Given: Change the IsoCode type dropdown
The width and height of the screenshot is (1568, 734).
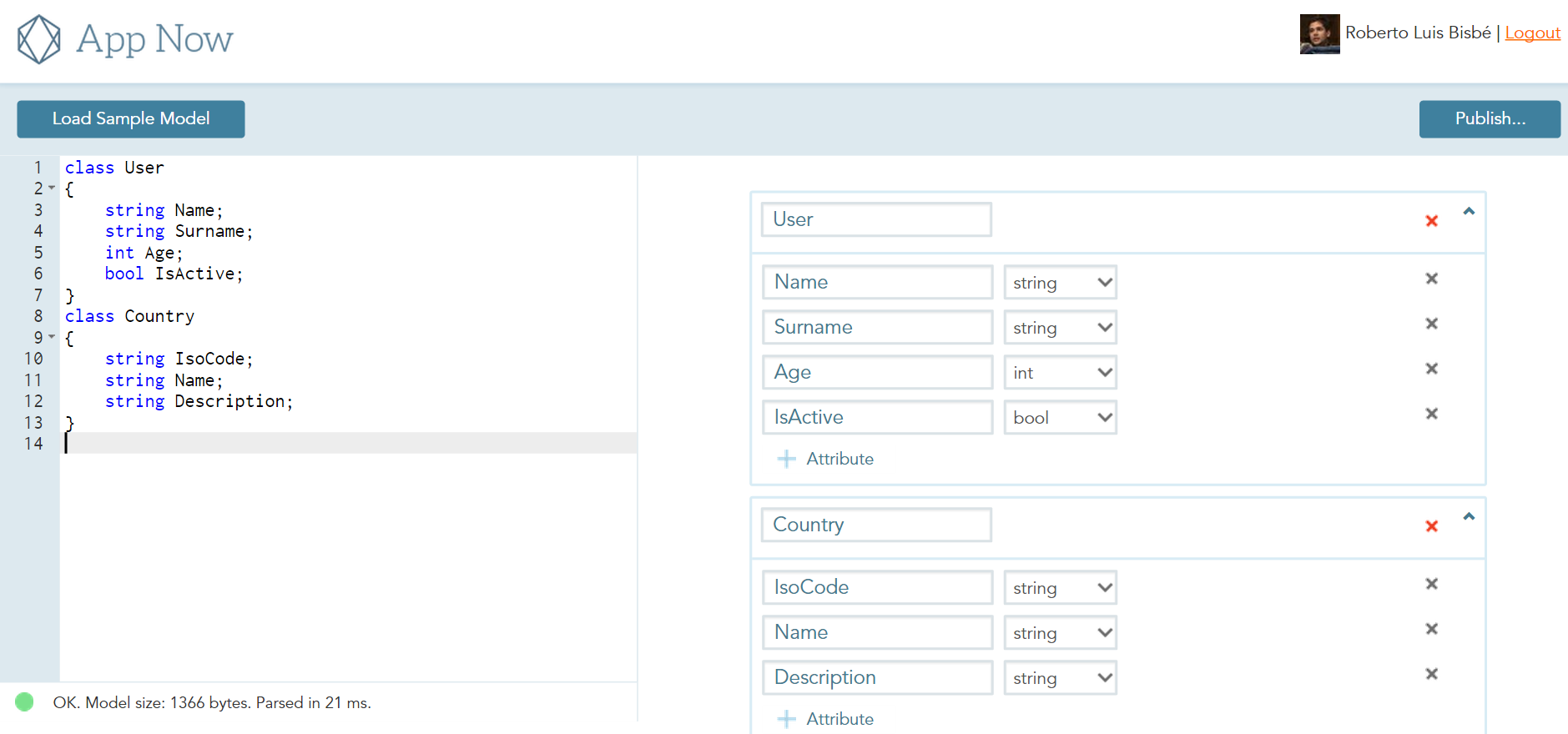Looking at the screenshot, I should pyautogui.click(x=1060, y=588).
